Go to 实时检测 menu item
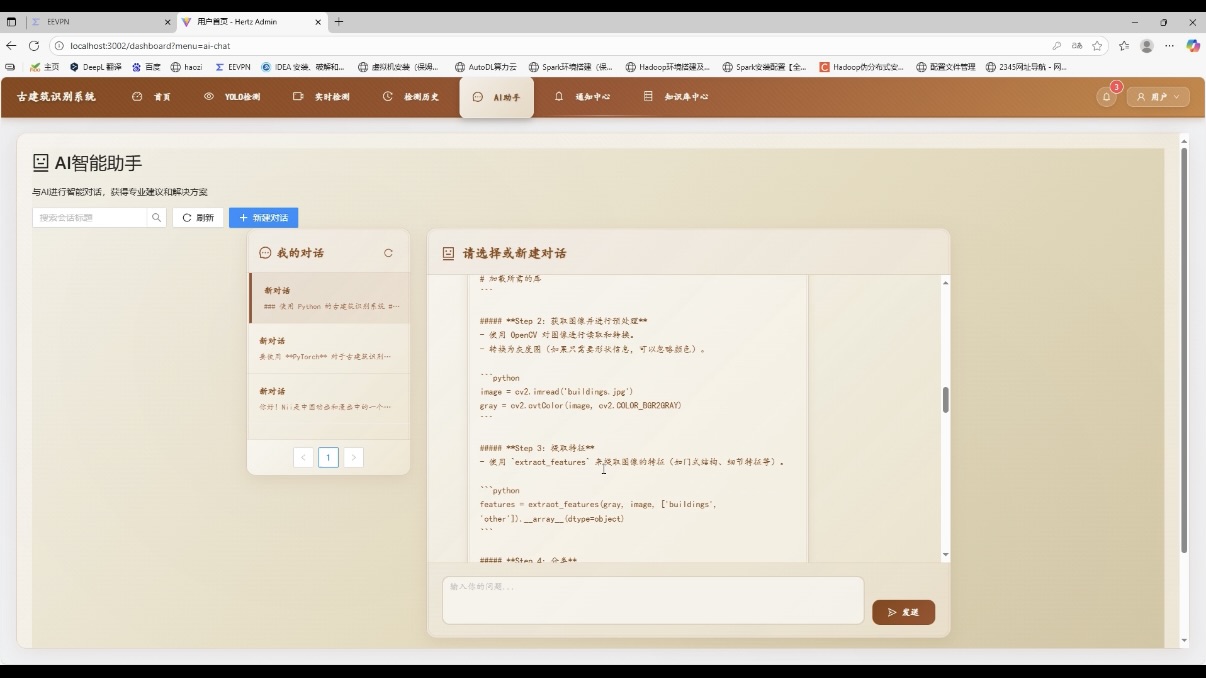 (x=321, y=97)
